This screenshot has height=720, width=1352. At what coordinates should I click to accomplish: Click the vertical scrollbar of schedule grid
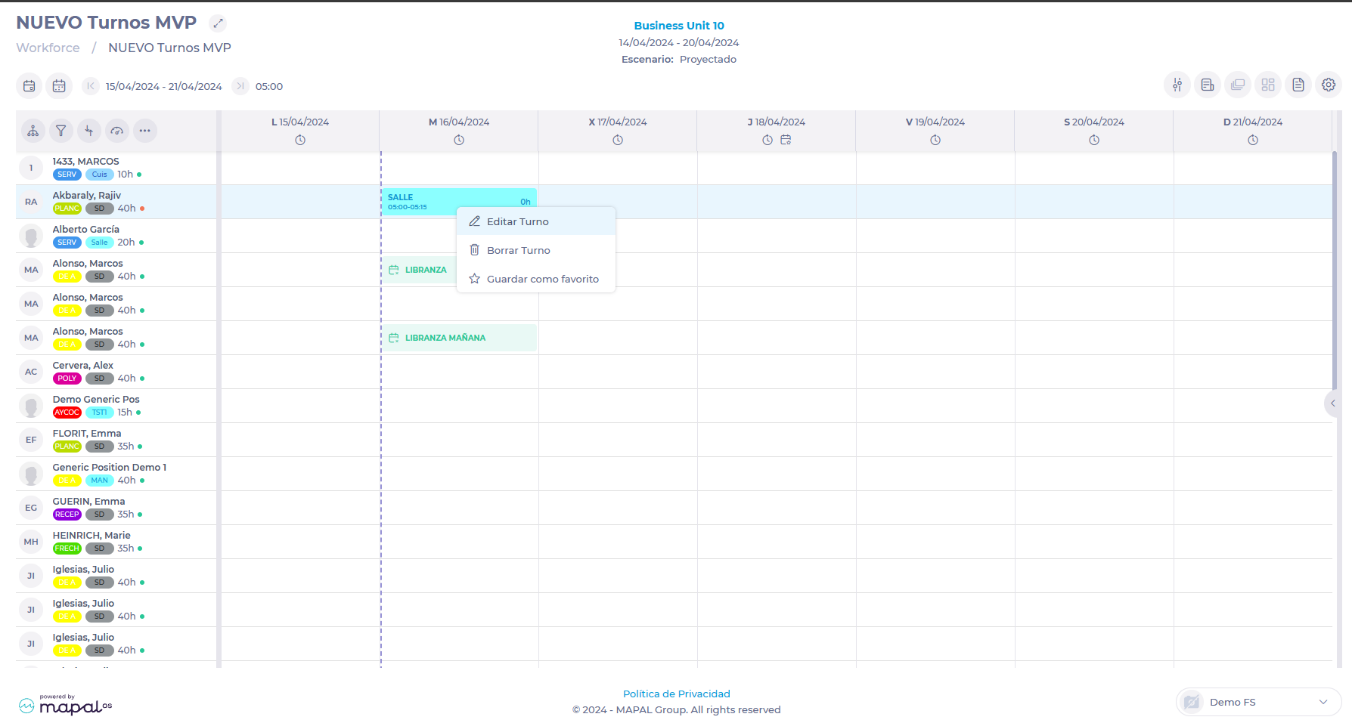click(x=1335, y=270)
